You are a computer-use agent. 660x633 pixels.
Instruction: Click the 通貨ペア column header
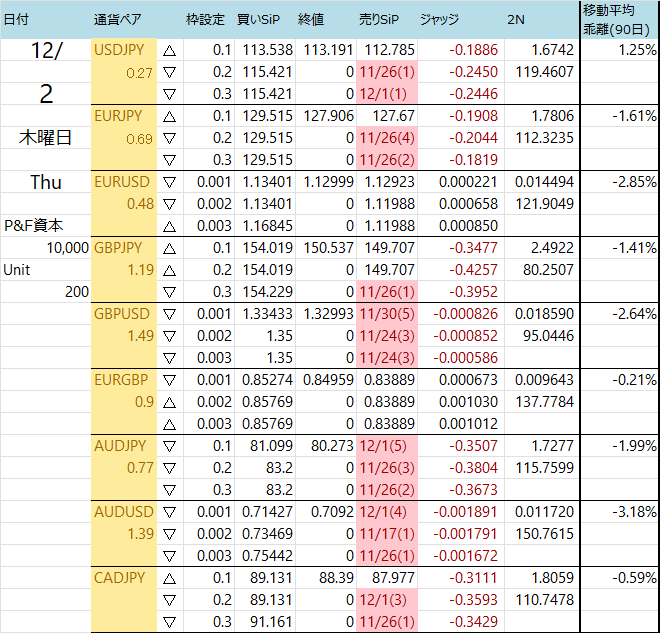117,19
